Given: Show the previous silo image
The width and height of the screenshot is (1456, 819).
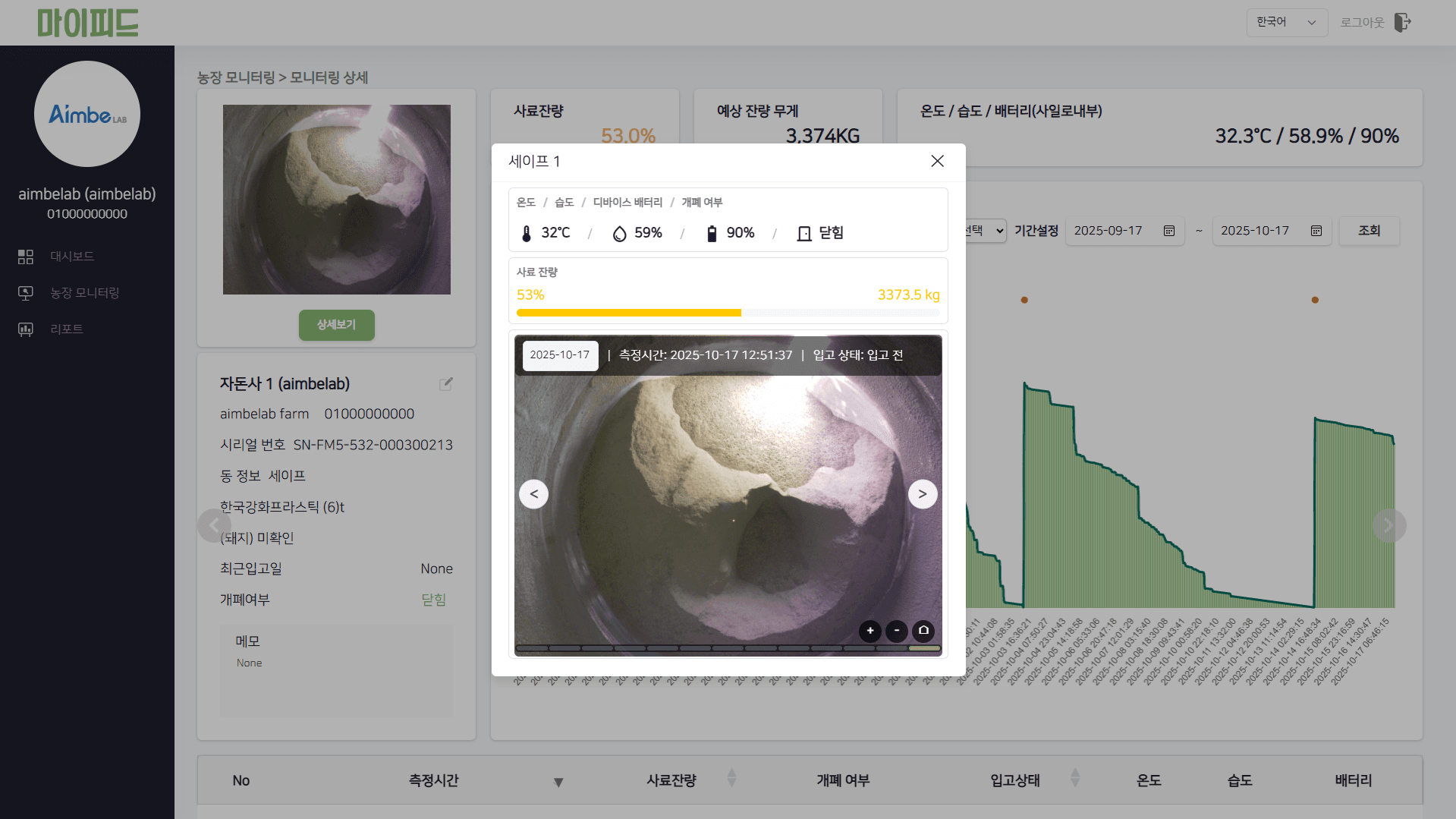Looking at the screenshot, I should pyautogui.click(x=533, y=494).
